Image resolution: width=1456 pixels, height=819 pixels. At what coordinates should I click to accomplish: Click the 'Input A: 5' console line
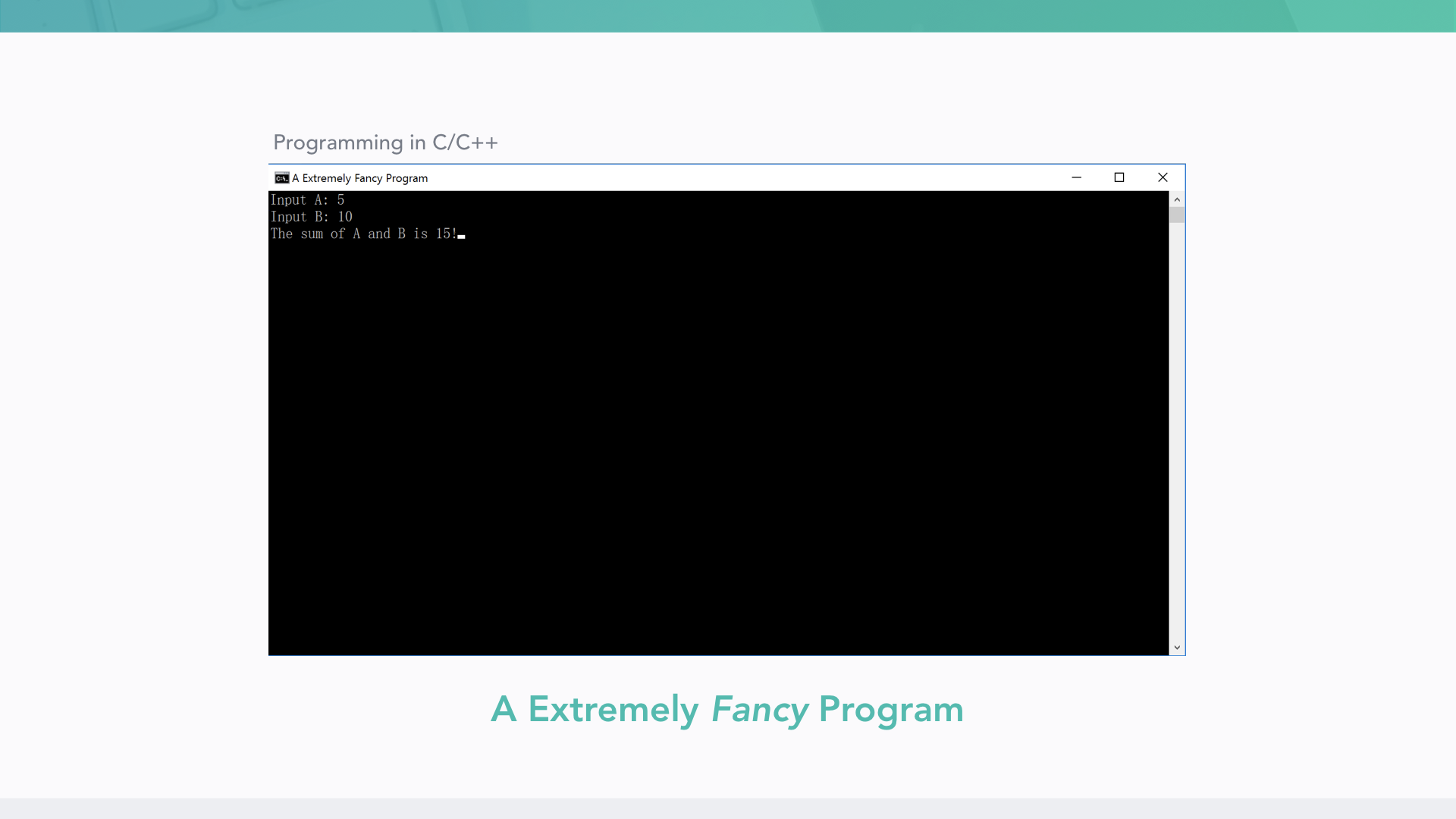[x=307, y=200]
